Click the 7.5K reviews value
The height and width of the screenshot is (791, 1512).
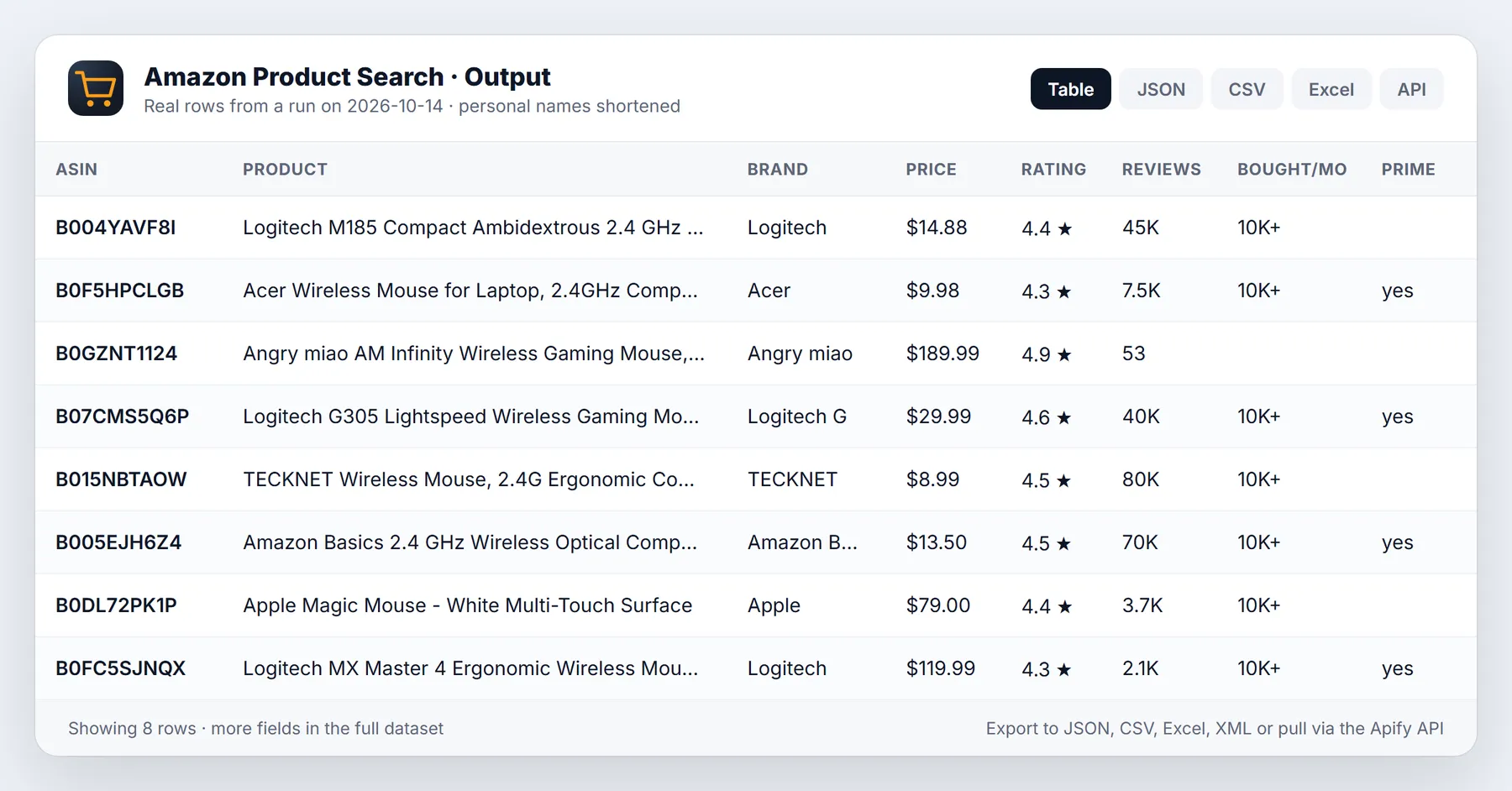tap(1142, 291)
